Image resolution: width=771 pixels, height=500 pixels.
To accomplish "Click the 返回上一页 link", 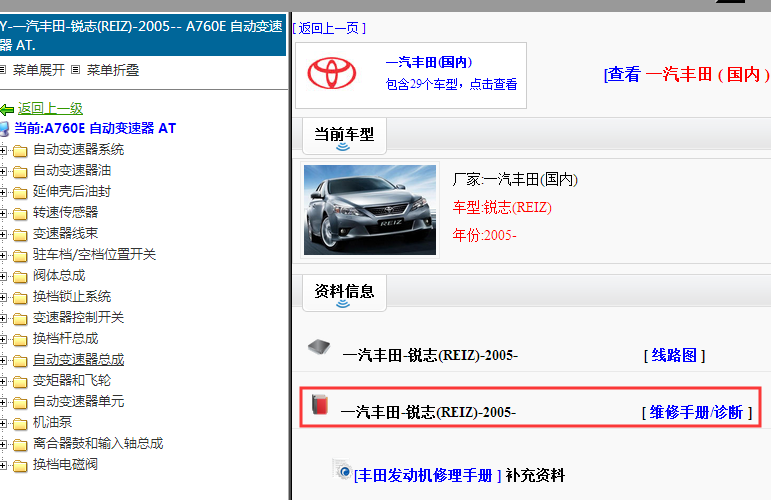I will (329, 29).
